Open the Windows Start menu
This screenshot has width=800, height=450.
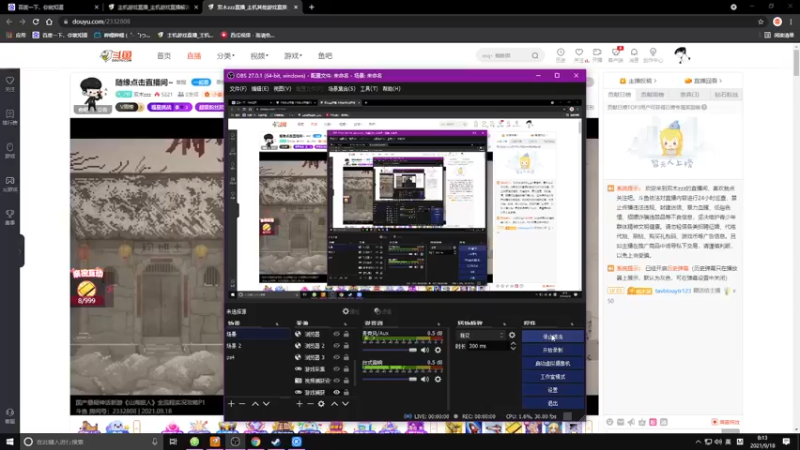coord(10,442)
